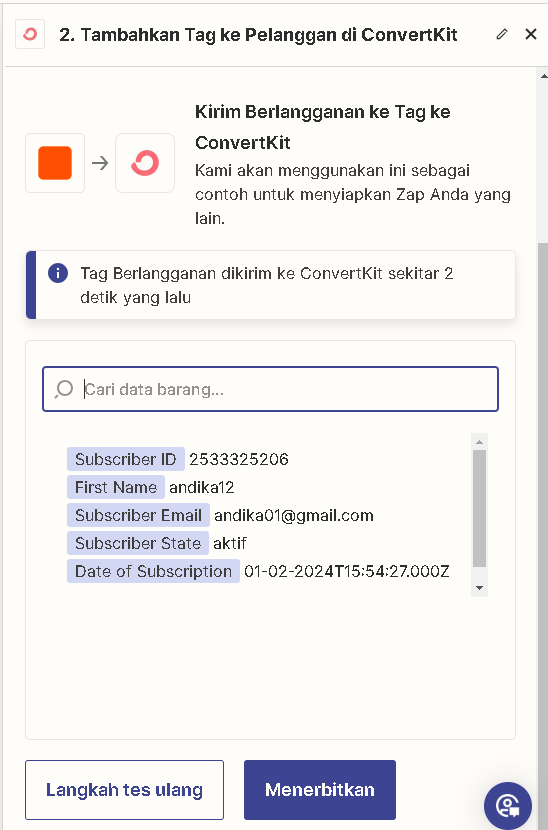Click the value 2533325206

(x=239, y=459)
